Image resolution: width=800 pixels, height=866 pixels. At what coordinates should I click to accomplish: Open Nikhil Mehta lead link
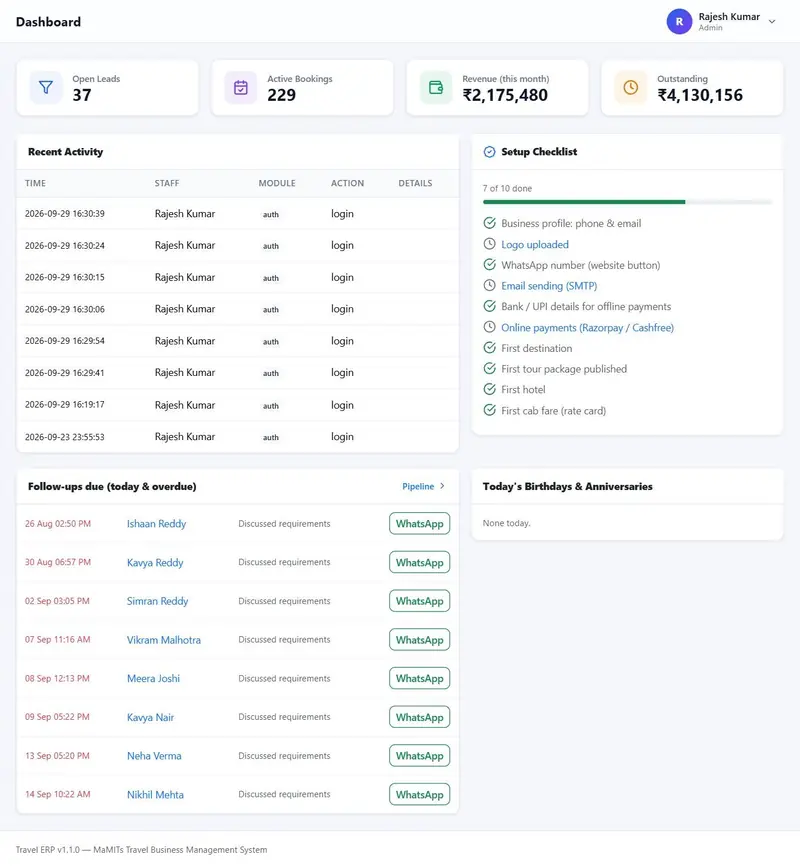click(155, 794)
